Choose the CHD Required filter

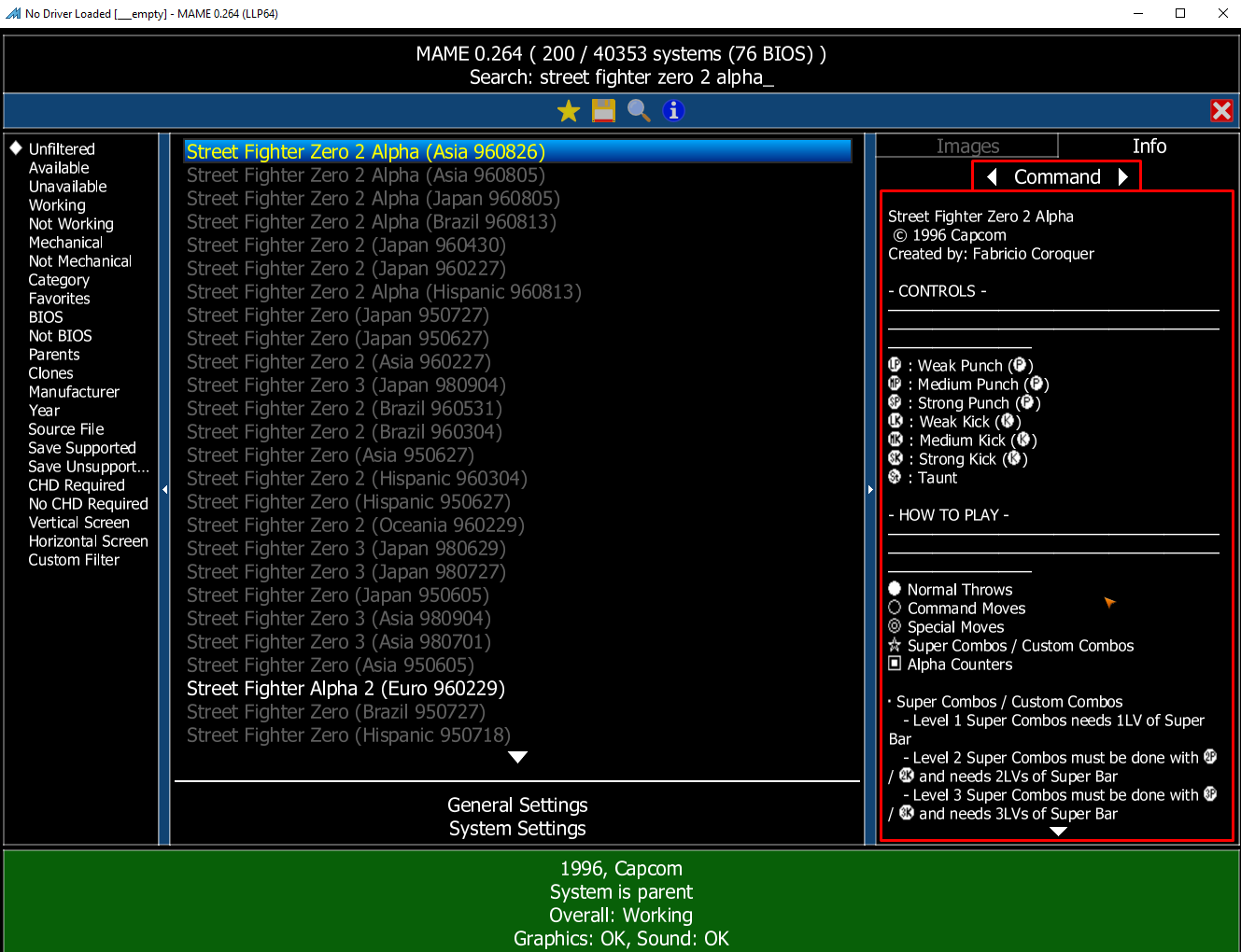(77, 485)
